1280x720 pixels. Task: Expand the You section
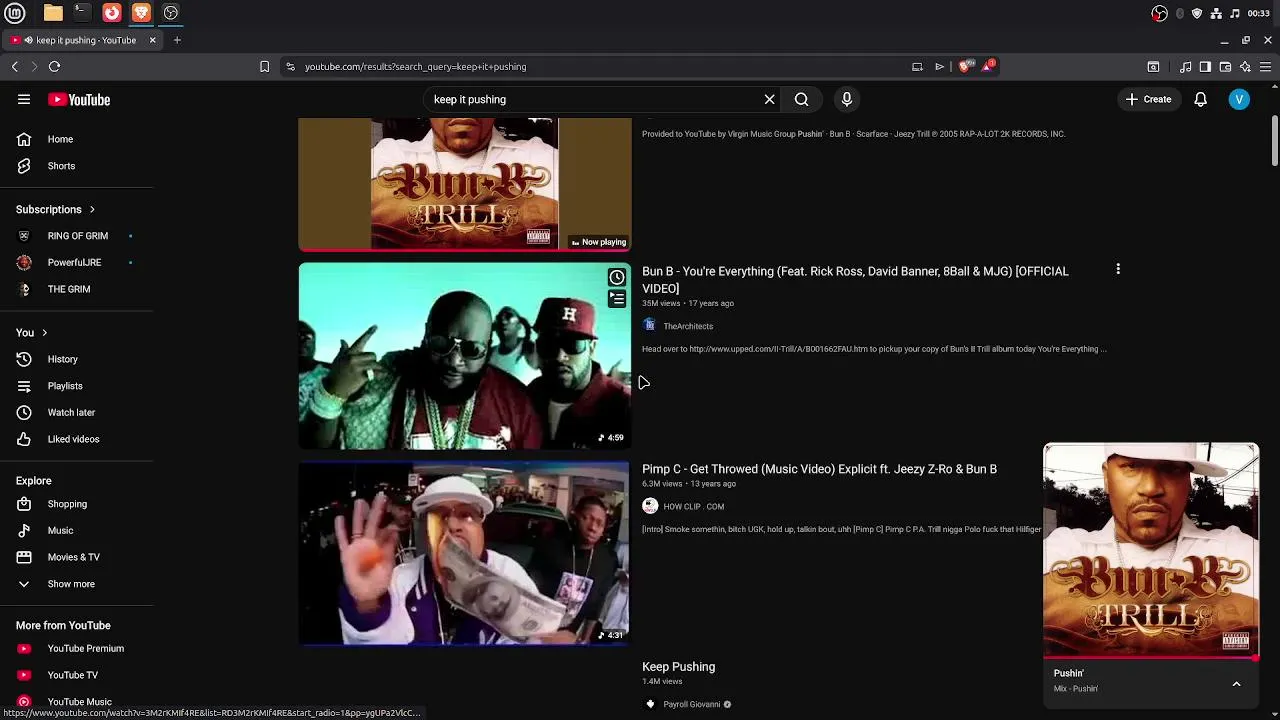[x=32, y=332]
